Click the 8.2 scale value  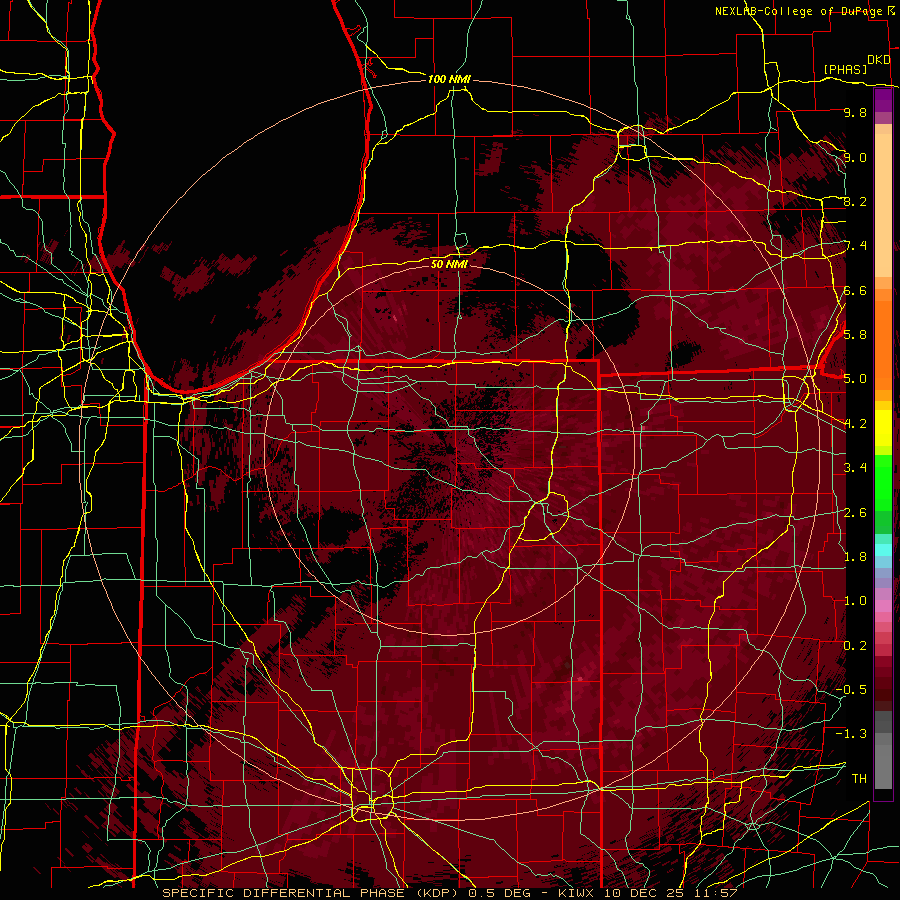[855, 201]
